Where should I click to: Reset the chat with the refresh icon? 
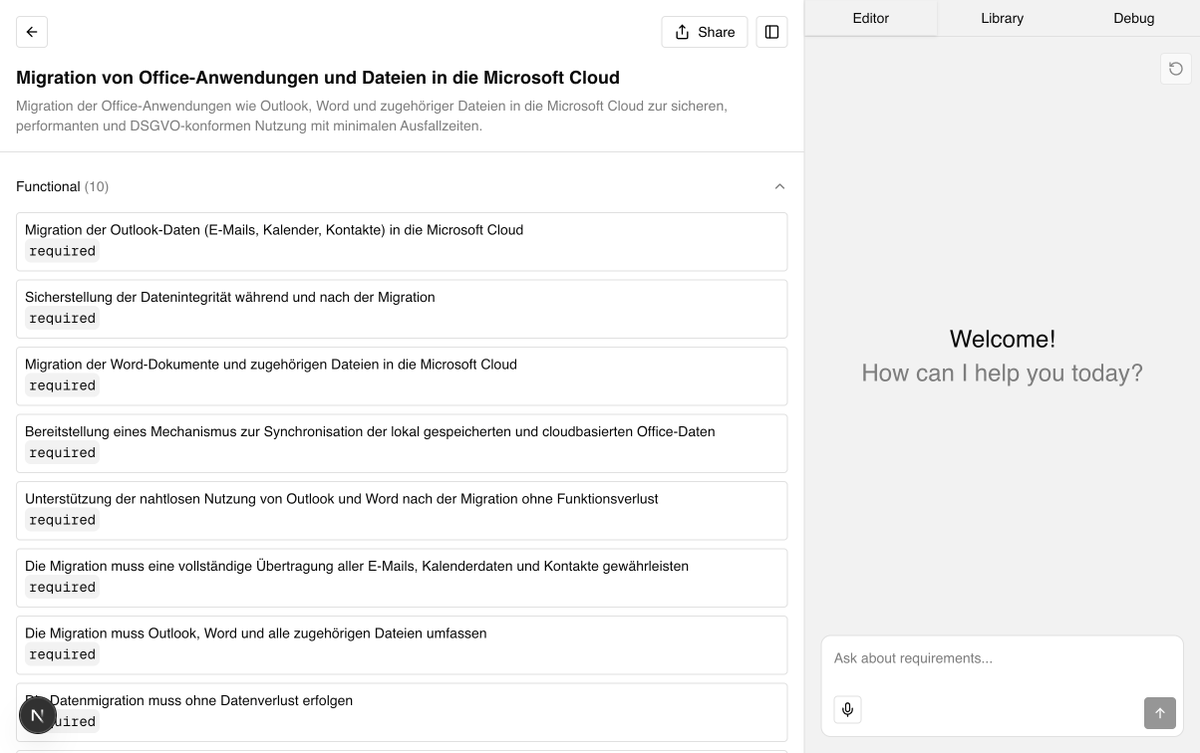[x=1176, y=69]
